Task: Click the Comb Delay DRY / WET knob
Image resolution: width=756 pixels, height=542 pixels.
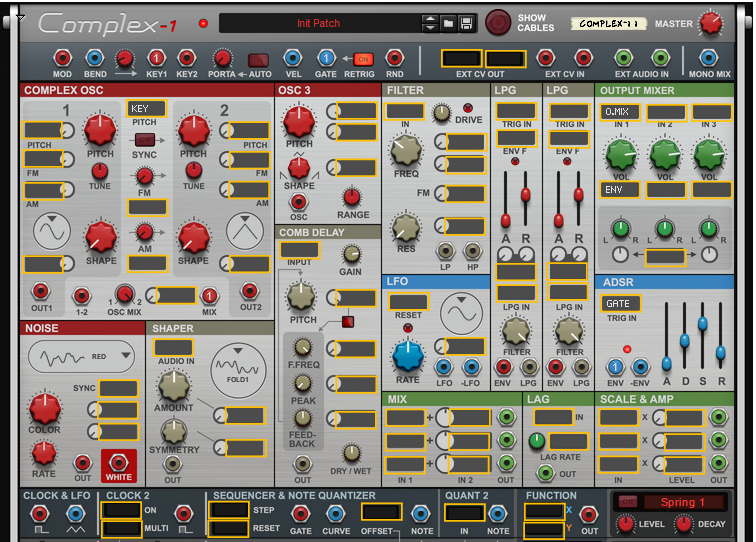Action: pyautogui.click(x=351, y=453)
